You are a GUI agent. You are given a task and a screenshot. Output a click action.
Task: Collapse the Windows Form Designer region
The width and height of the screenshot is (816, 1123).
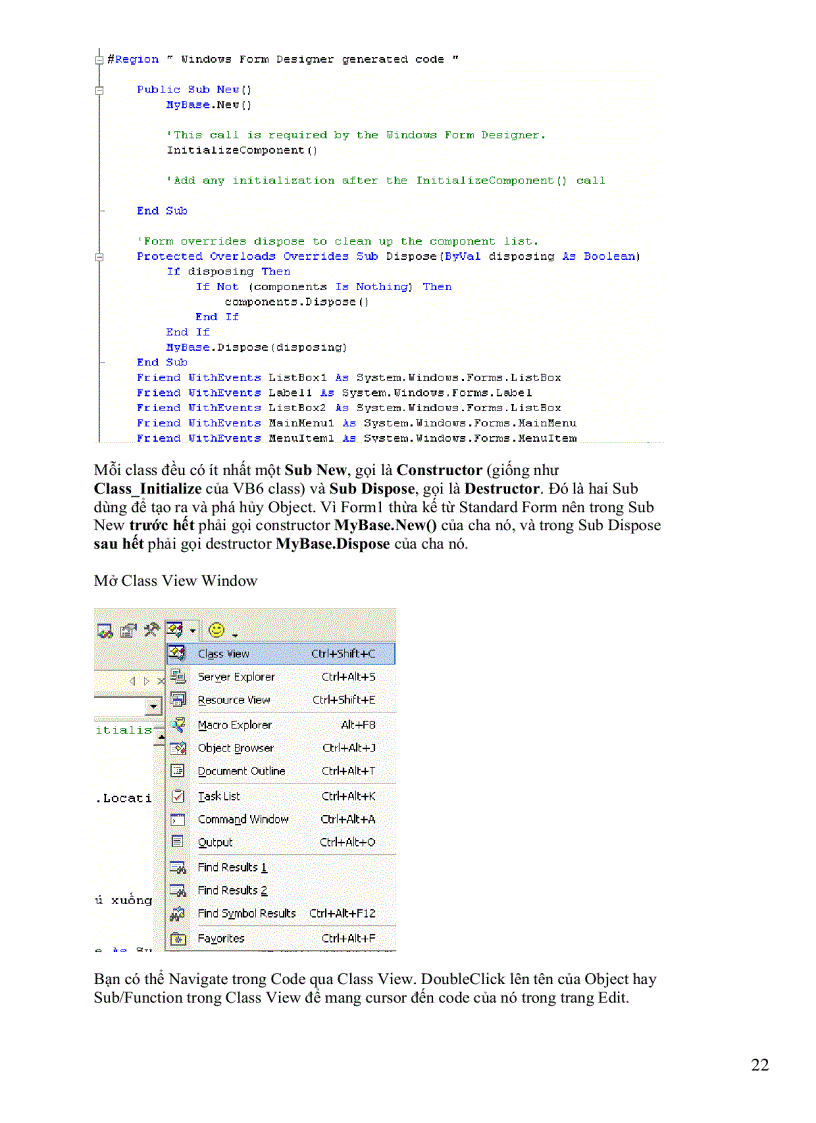coord(99,59)
